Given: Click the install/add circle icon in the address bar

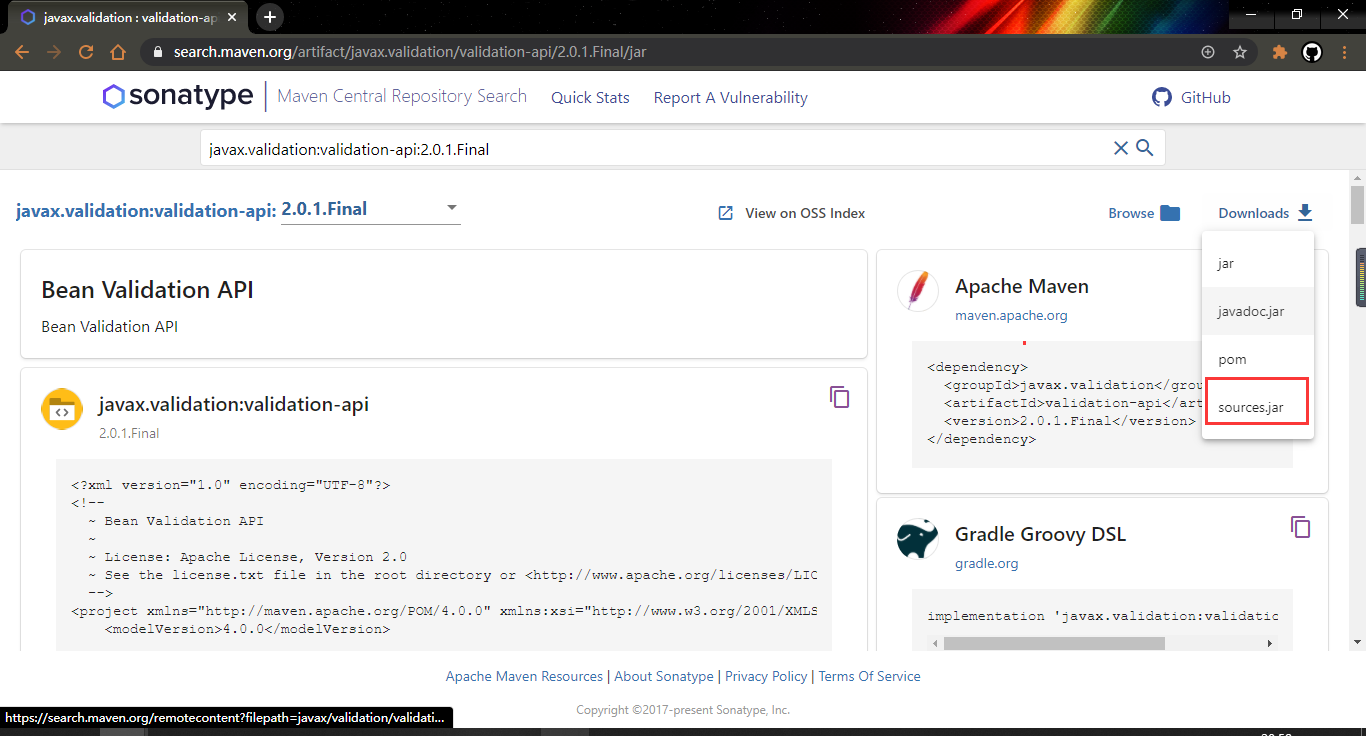Looking at the screenshot, I should click(1207, 52).
